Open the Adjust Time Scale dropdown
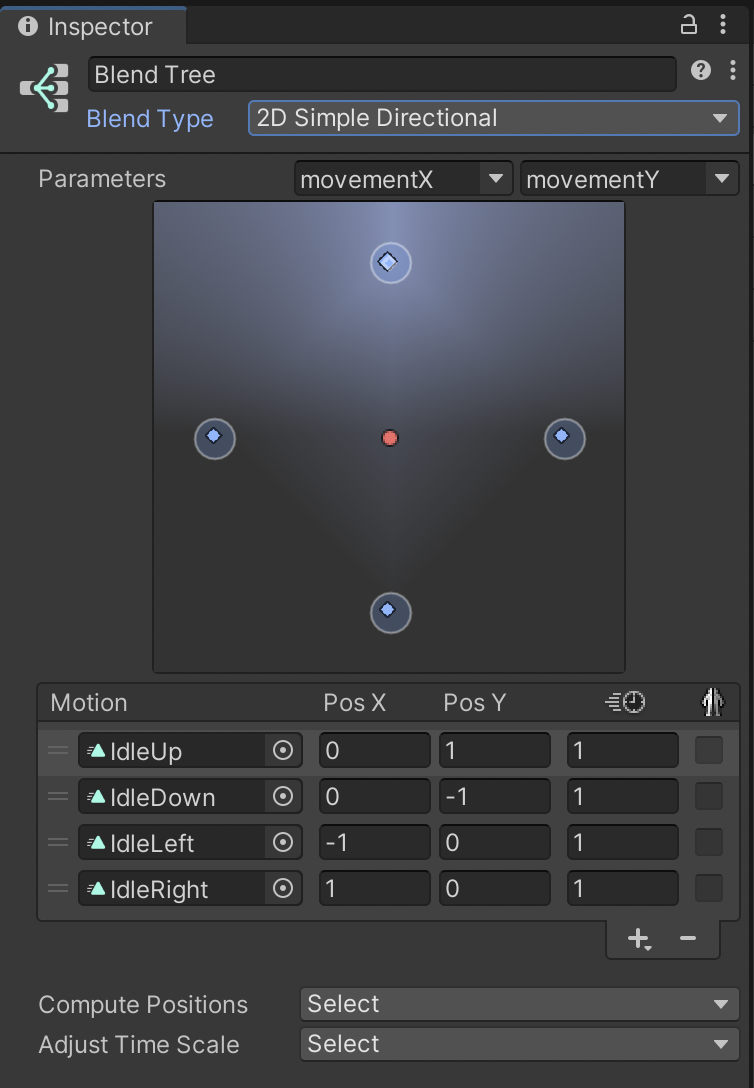The height and width of the screenshot is (1088, 754). point(519,1044)
